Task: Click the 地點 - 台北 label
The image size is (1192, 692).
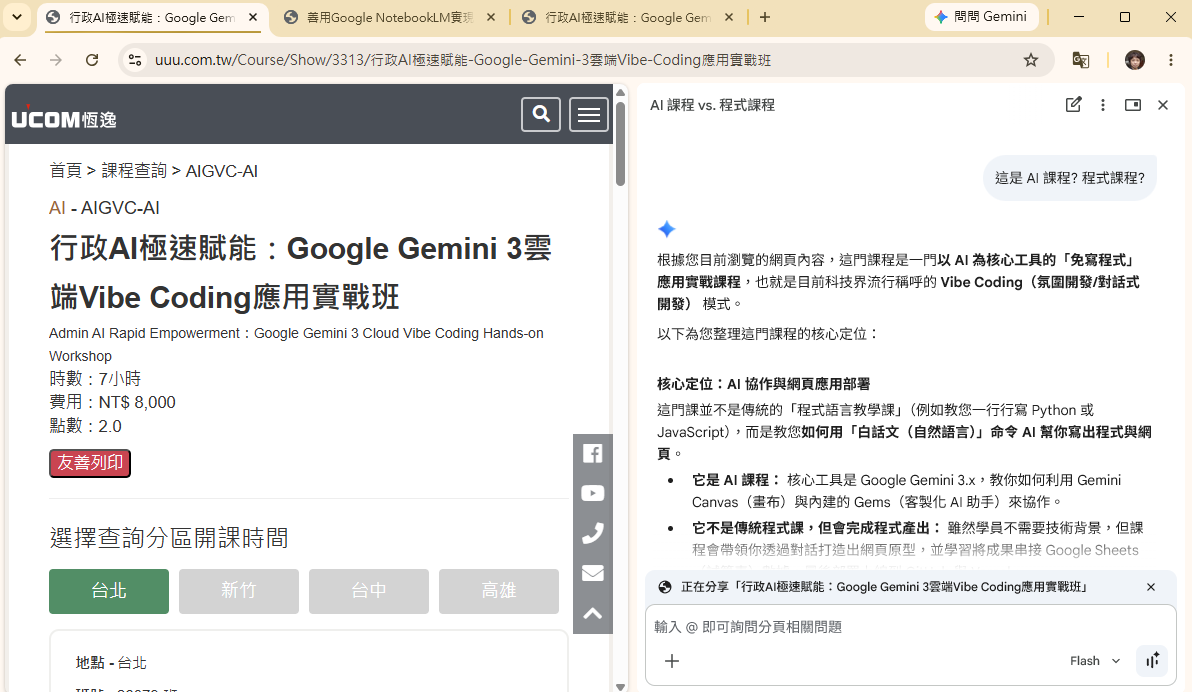Action: 111,663
